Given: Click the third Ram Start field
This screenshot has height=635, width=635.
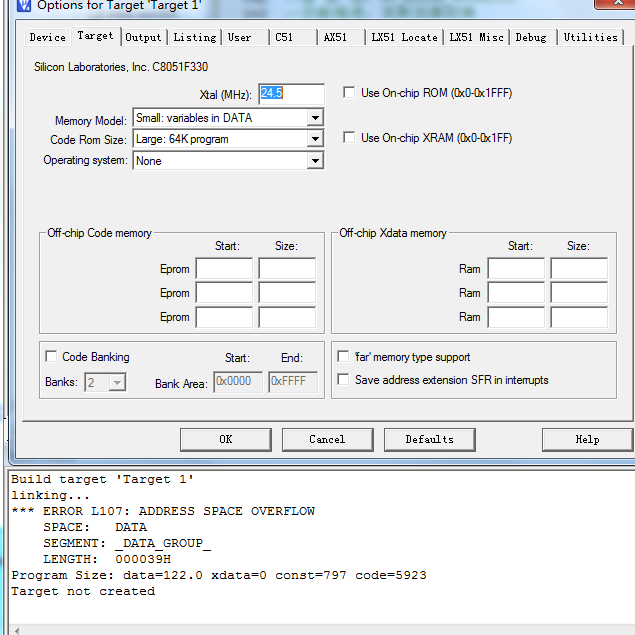Looking at the screenshot, I should point(516,317).
